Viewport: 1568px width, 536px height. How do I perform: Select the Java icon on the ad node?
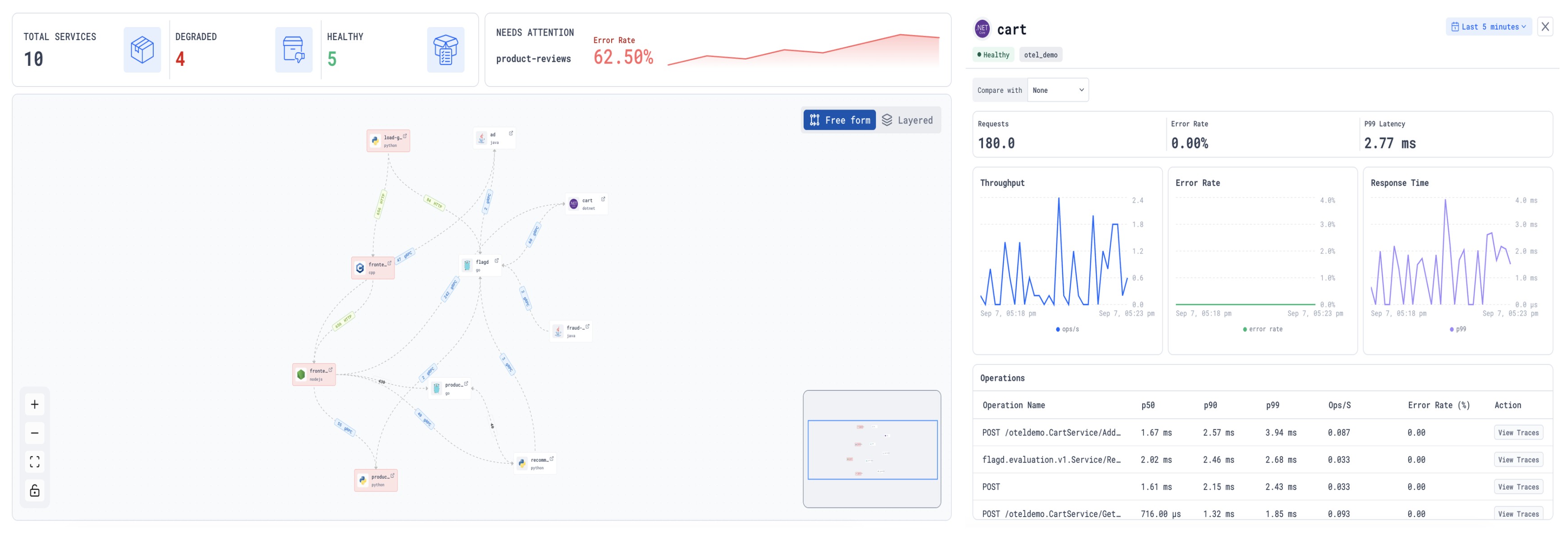[x=481, y=138]
